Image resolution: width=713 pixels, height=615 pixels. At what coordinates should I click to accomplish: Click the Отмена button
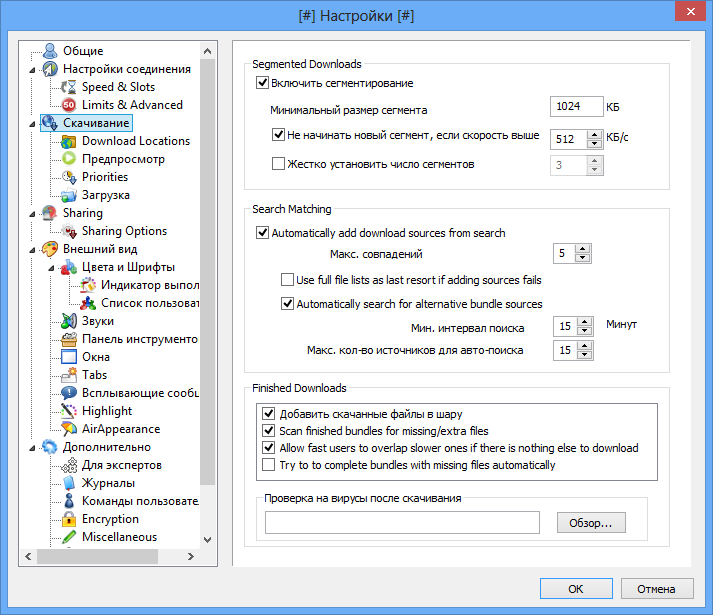(657, 589)
